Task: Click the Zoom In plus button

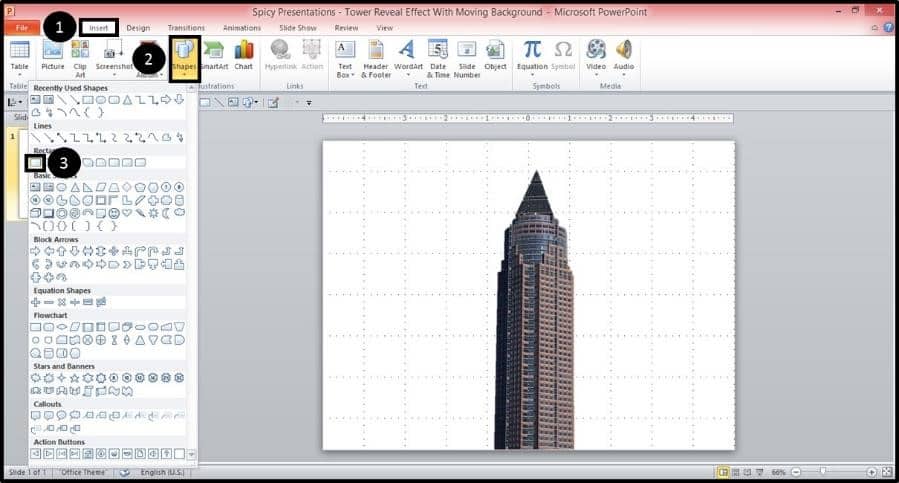Action: coord(871,472)
